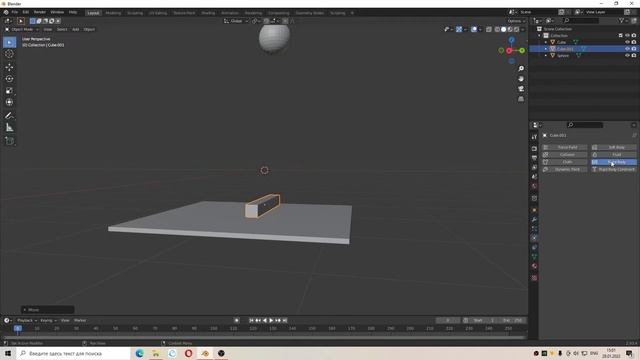Click the Soft Body physics button
Image resolution: width=640 pixels, height=360 pixels.
(614, 147)
